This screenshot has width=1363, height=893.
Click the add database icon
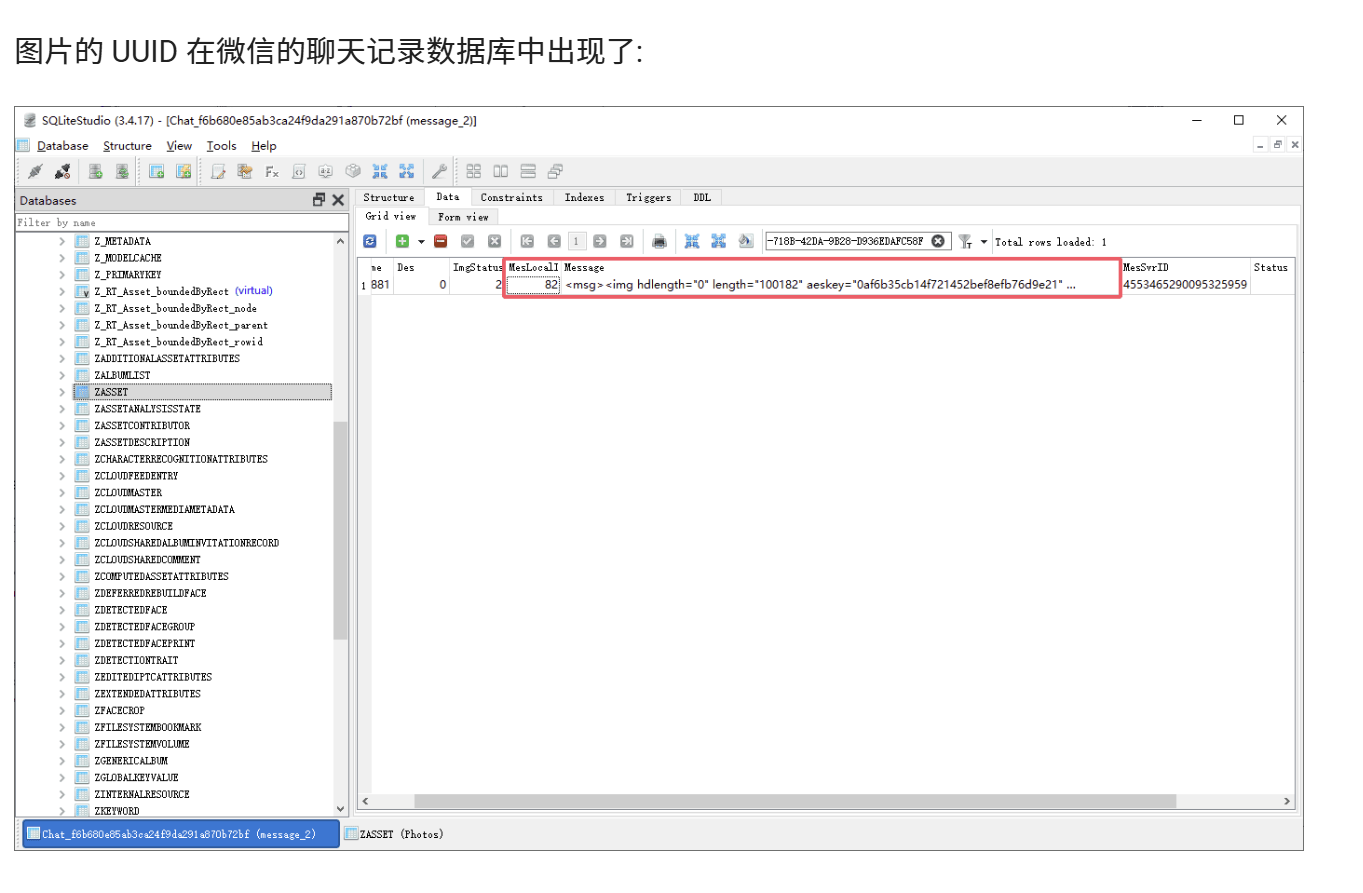[96, 171]
